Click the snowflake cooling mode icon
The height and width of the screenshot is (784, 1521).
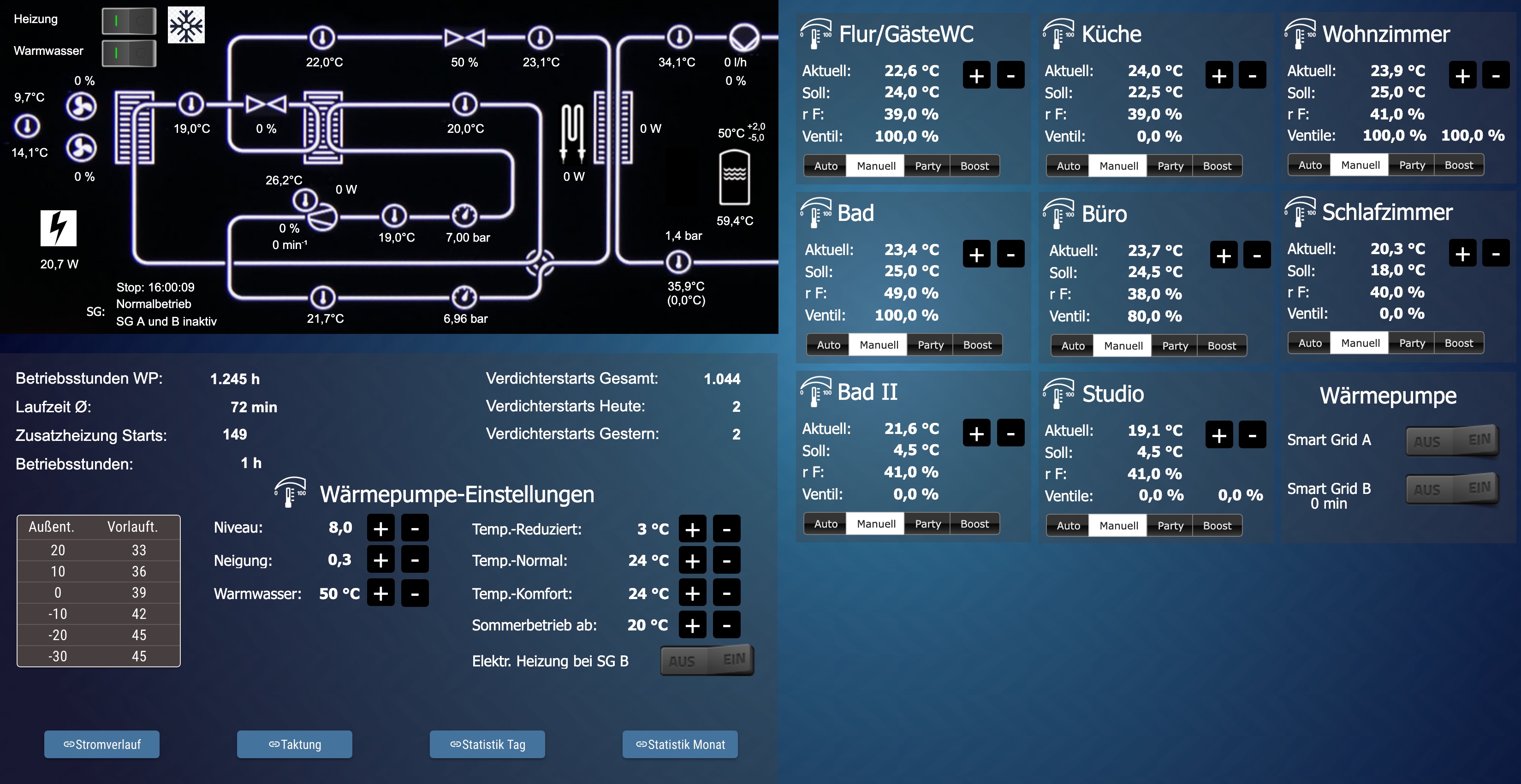tap(186, 25)
